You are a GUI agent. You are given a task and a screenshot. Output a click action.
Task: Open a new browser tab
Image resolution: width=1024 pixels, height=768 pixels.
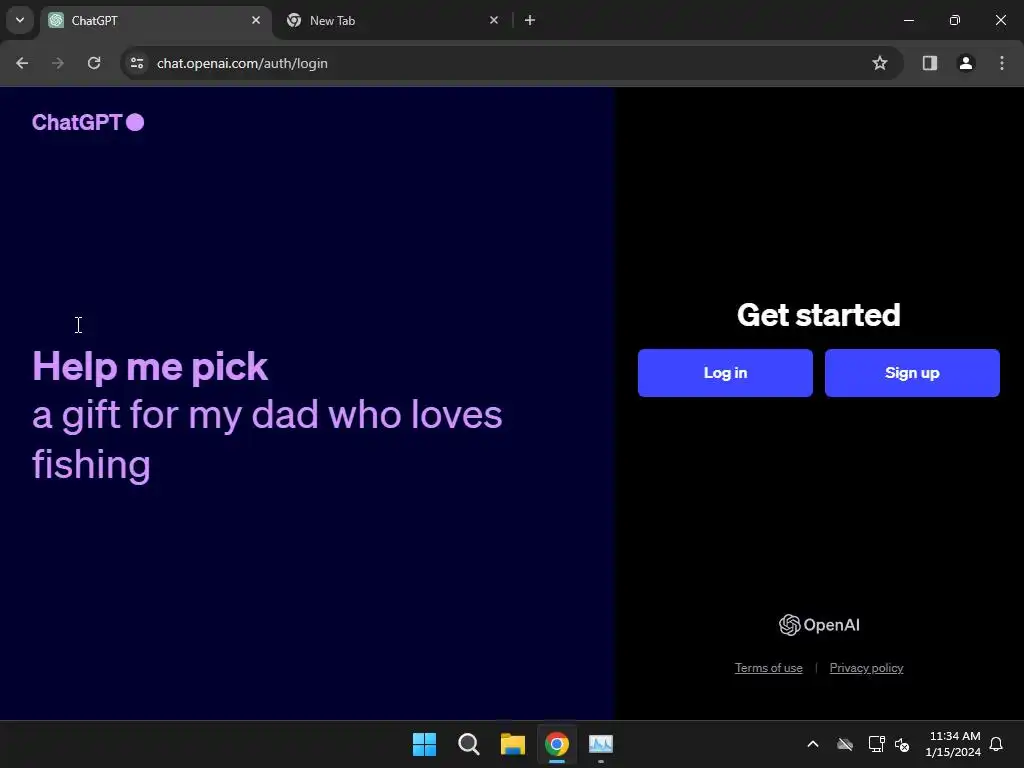pyautogui.click(x=530, y=20)
